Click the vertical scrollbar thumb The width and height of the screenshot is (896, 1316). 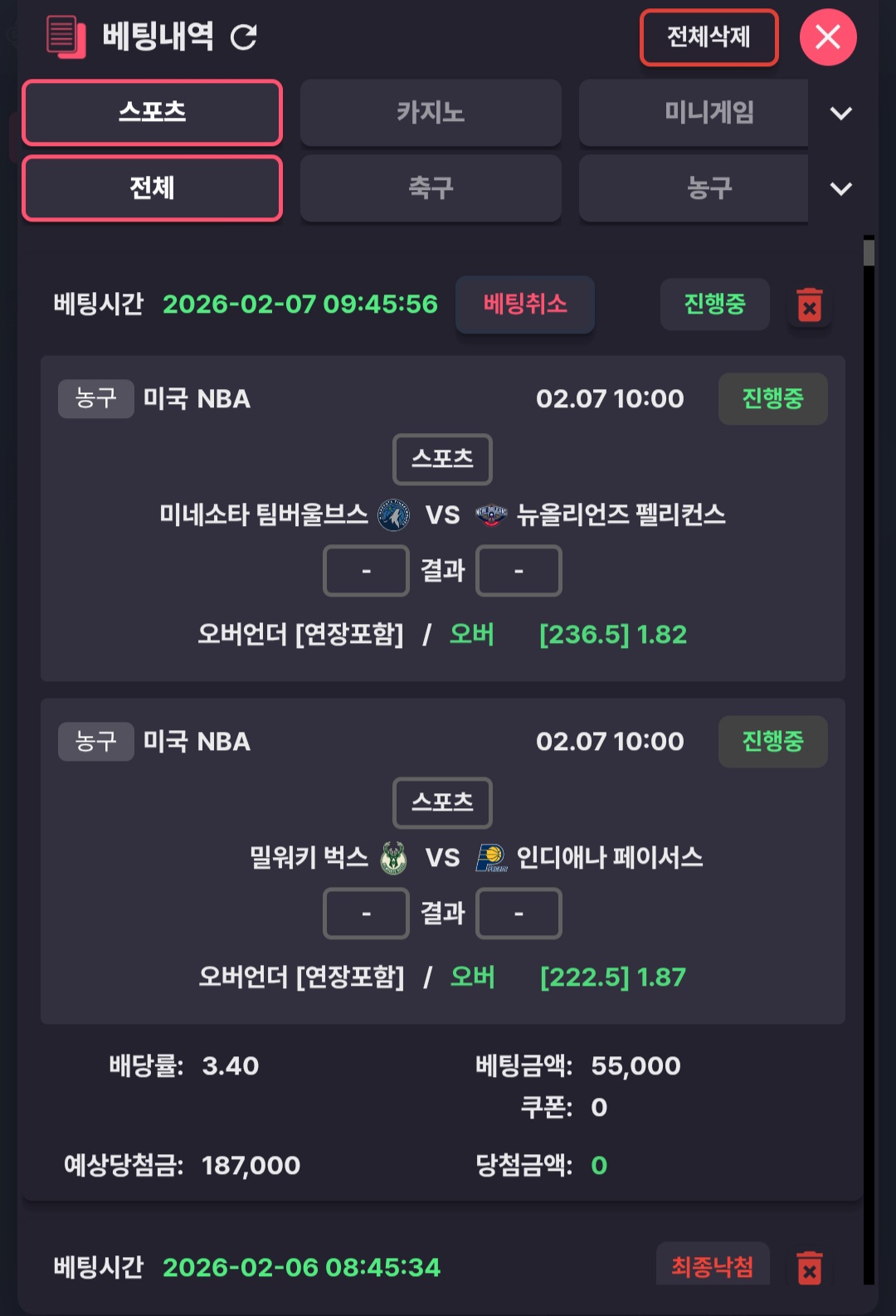[x=869, y=252]
